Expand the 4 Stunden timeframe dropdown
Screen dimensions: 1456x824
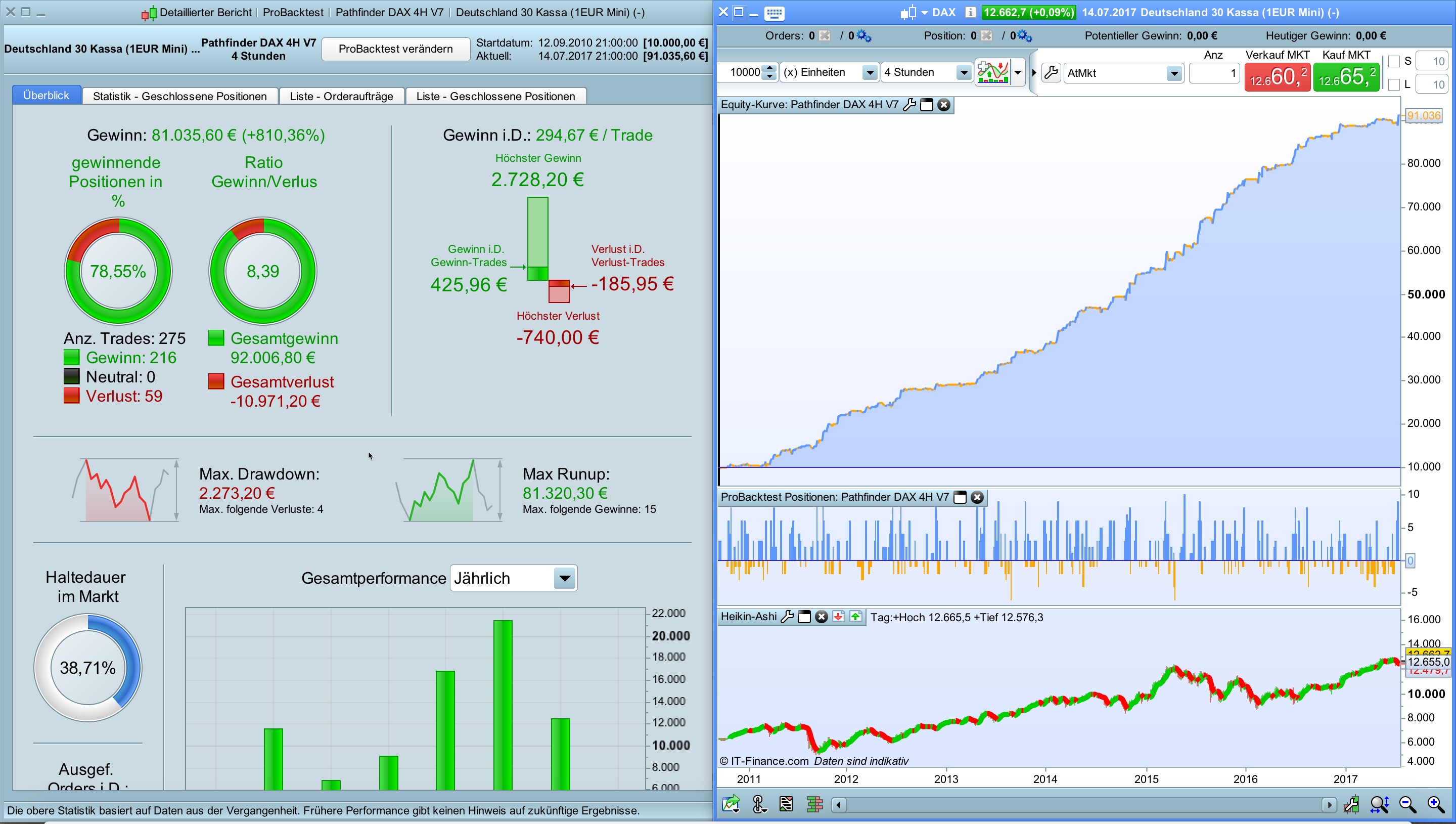tap(963, 72)
